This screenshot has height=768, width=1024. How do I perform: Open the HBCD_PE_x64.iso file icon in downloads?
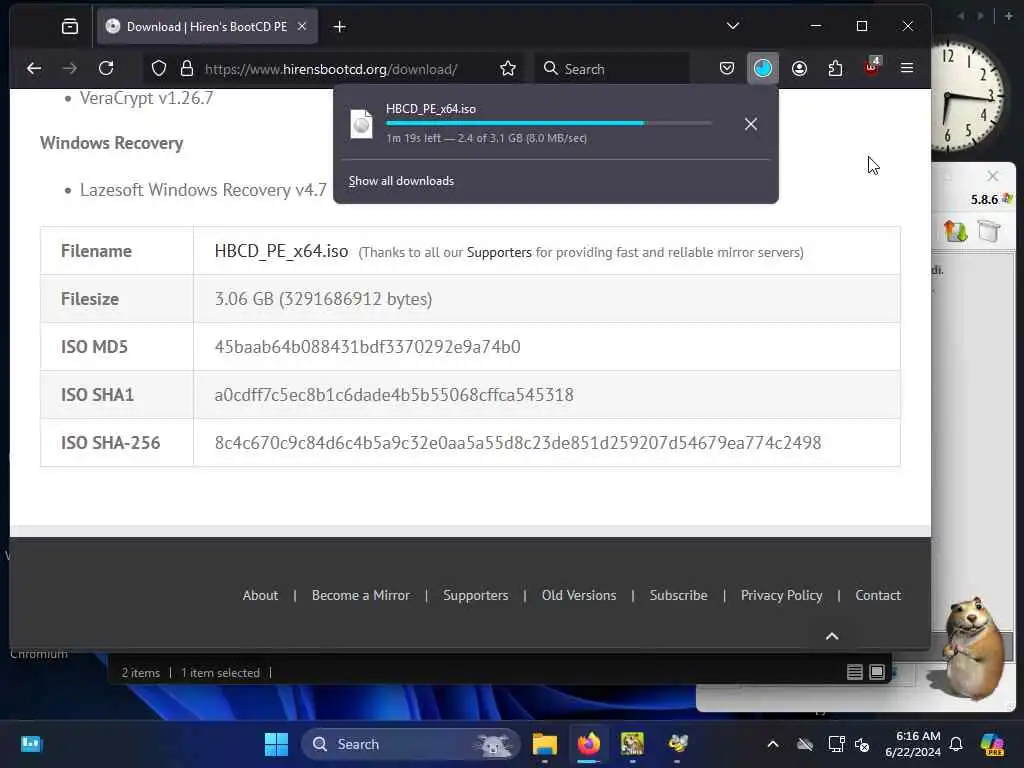(361, 124)
